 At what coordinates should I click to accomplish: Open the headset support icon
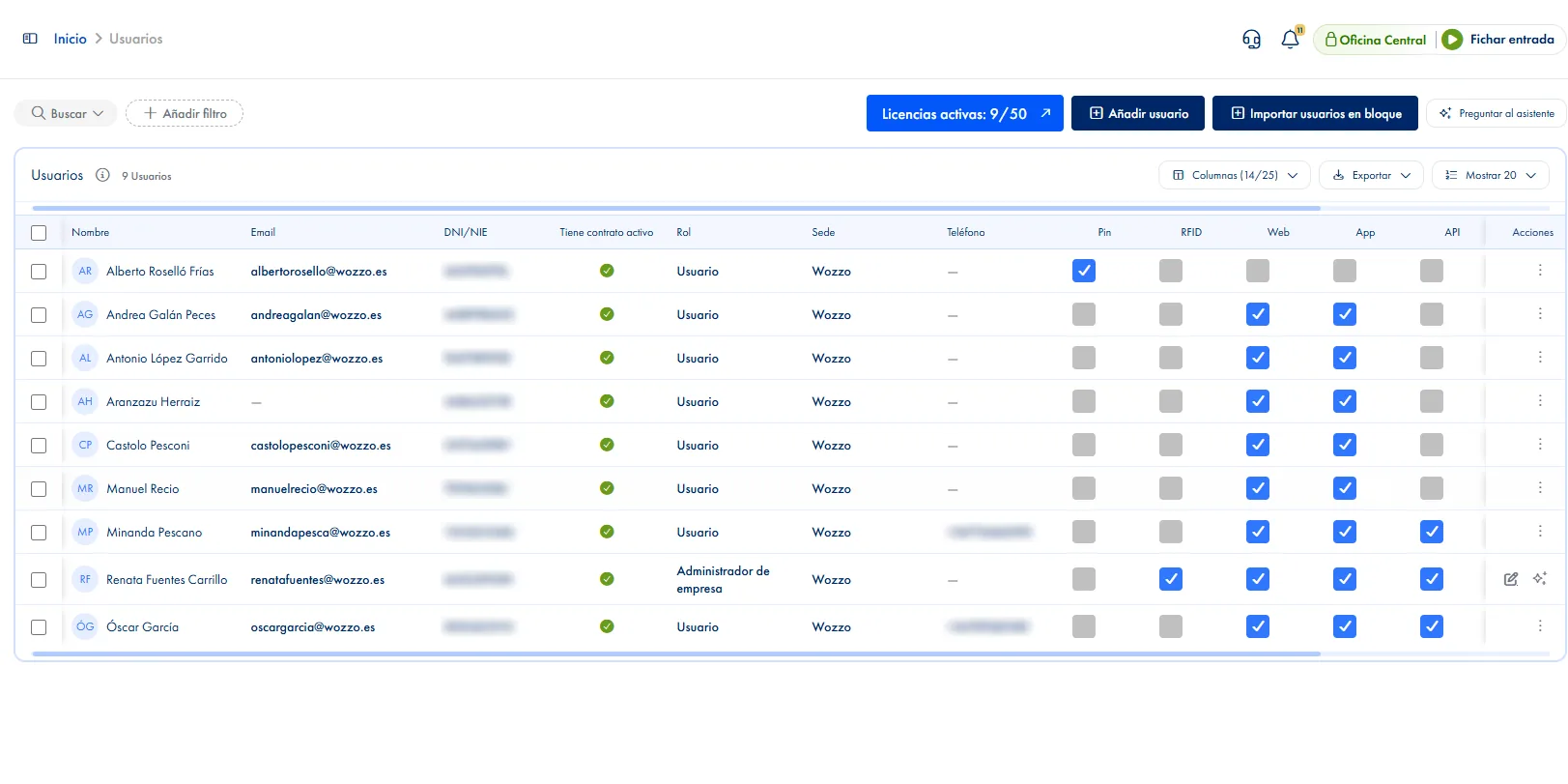click(1251, 40)
